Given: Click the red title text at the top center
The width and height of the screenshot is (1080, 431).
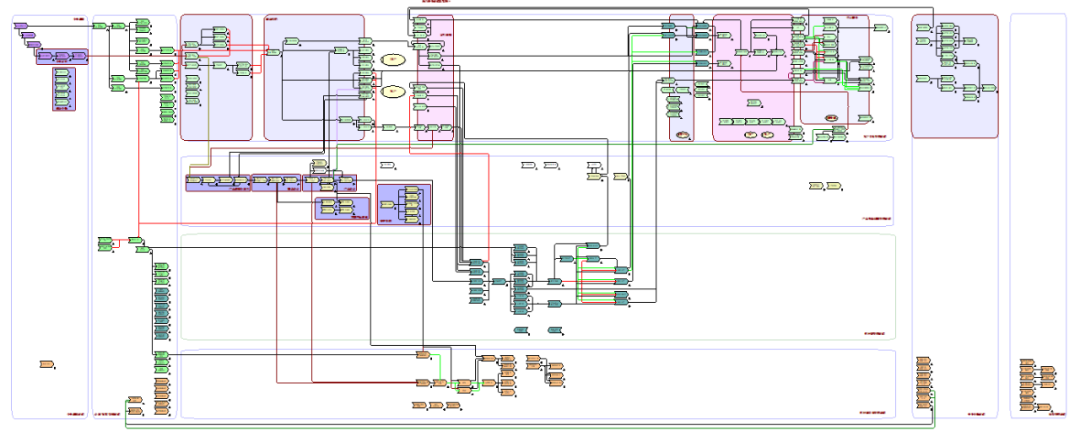Looking at the screenshot, I should pos(436,3).
